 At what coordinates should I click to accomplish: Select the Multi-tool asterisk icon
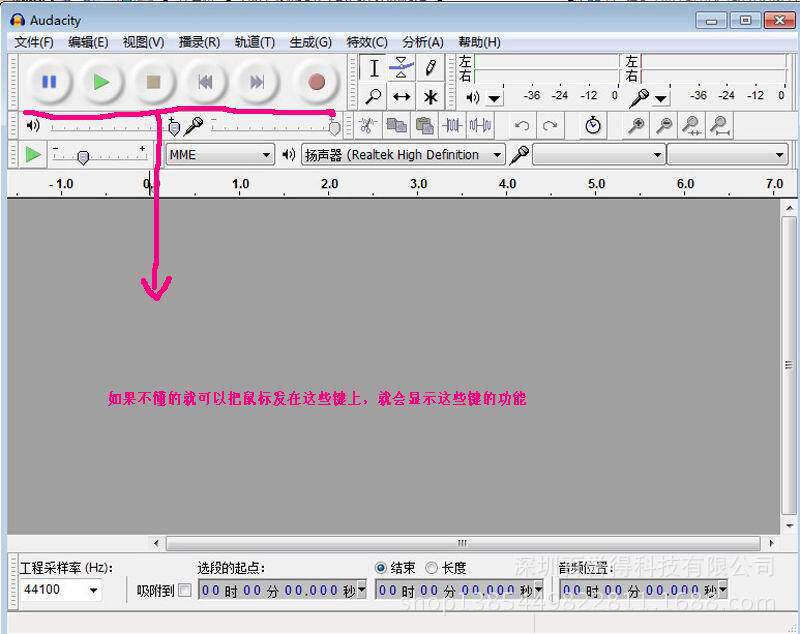[x=430, y=96]
